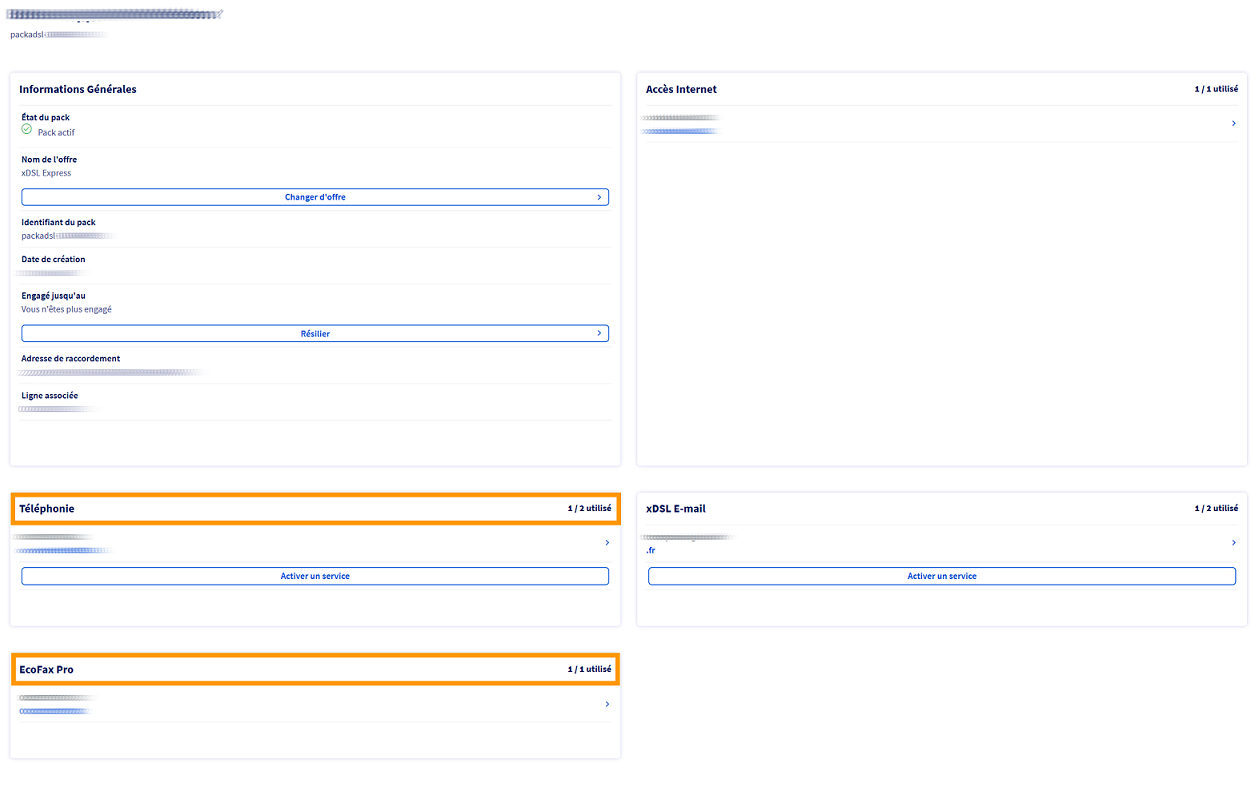This screenshot has width=1254, height=792.
Task: Click the arrow icon on Changer d'offre
Action: [x=599, y=197]
